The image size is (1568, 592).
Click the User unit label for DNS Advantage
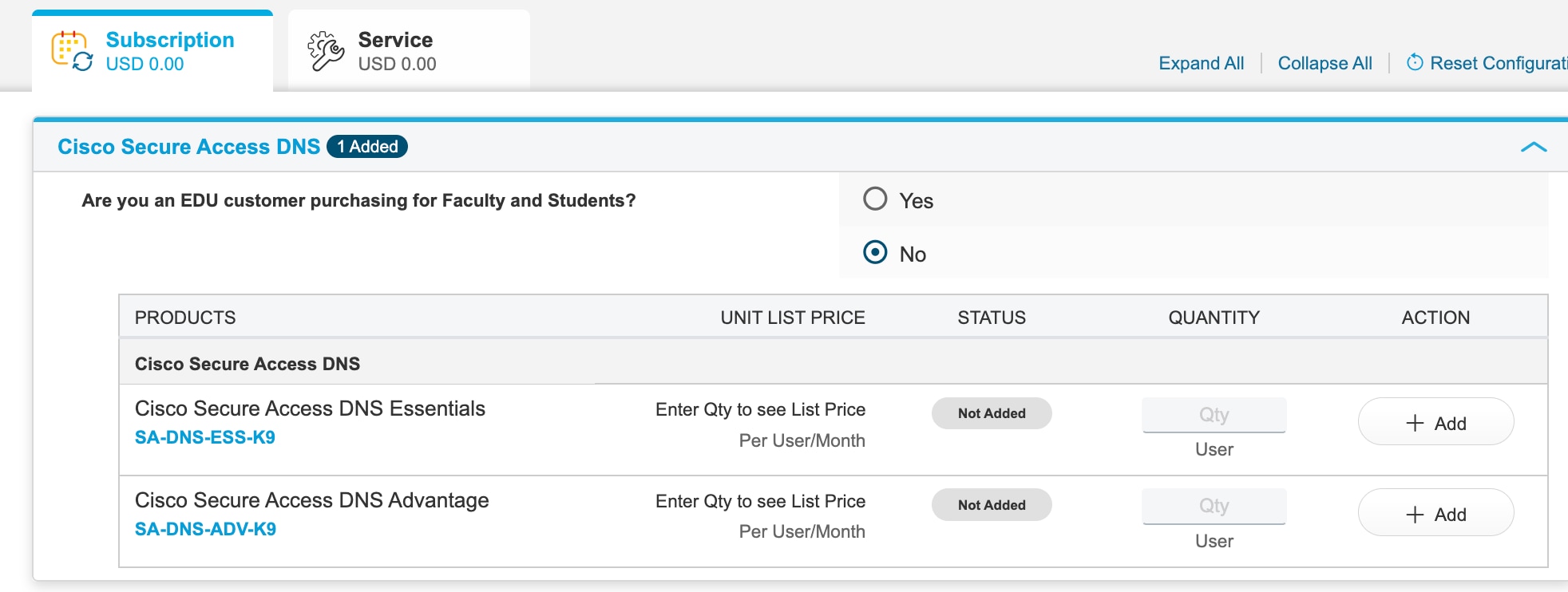point(1214,541)
